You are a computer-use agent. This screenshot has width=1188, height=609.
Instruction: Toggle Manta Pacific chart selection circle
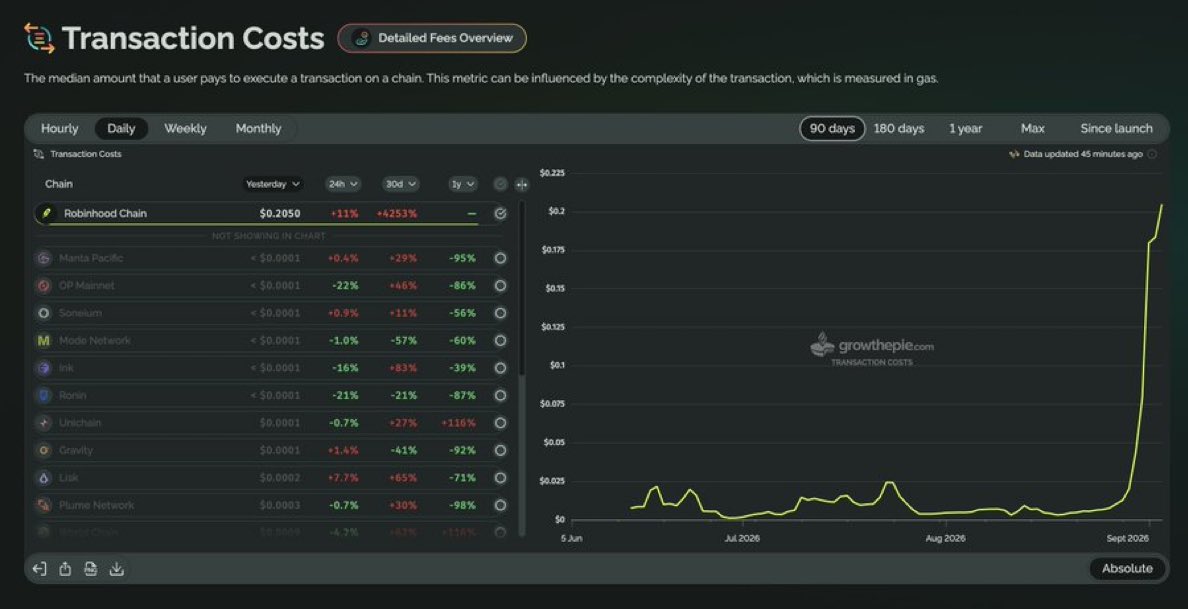[x=501, y=258]
